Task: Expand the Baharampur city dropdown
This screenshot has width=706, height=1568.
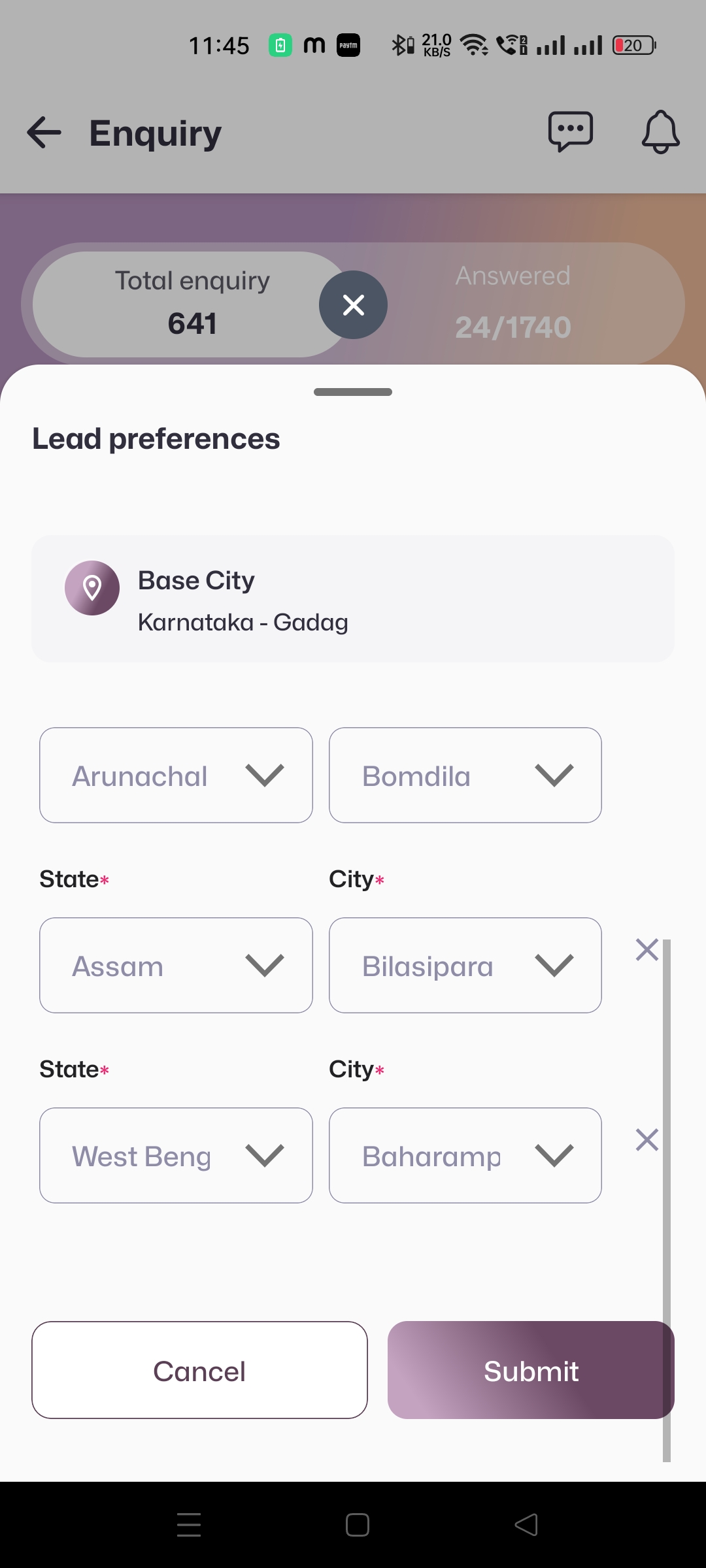Action: 465,1156
